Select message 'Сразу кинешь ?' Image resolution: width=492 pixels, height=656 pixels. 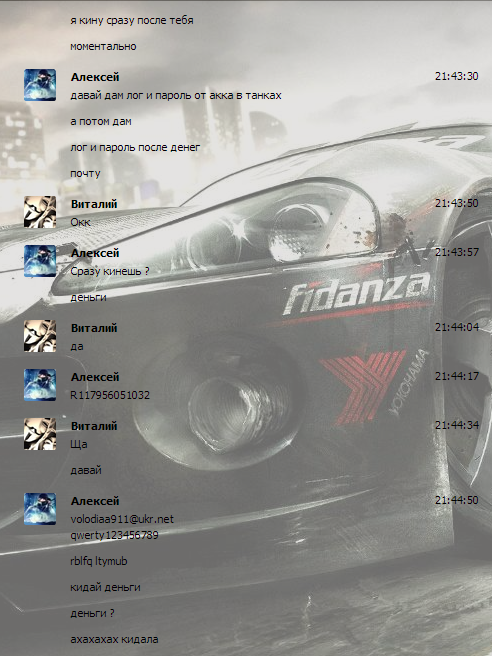tap(110, 272)
